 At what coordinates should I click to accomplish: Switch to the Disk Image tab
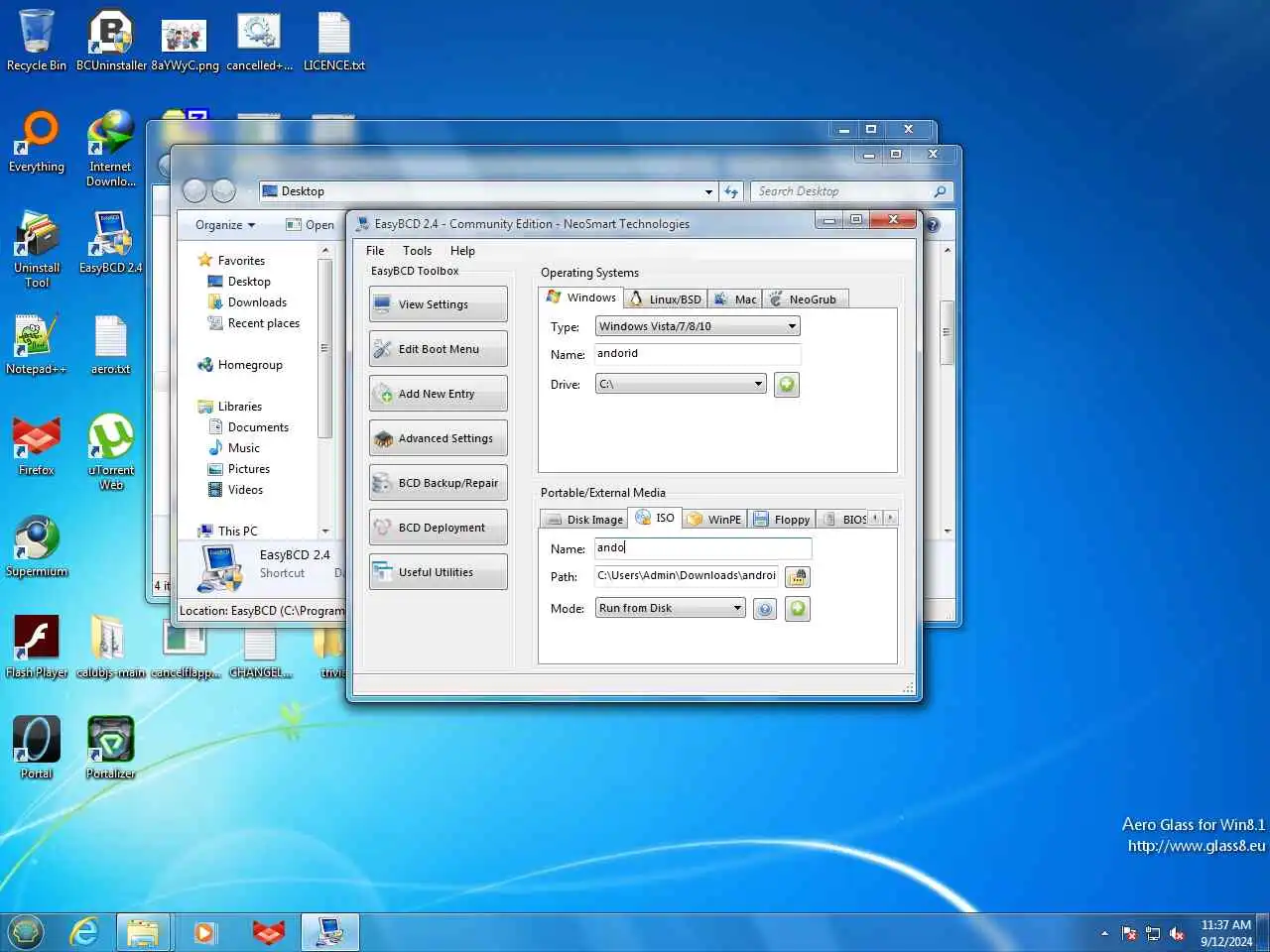tap(584, 519)
